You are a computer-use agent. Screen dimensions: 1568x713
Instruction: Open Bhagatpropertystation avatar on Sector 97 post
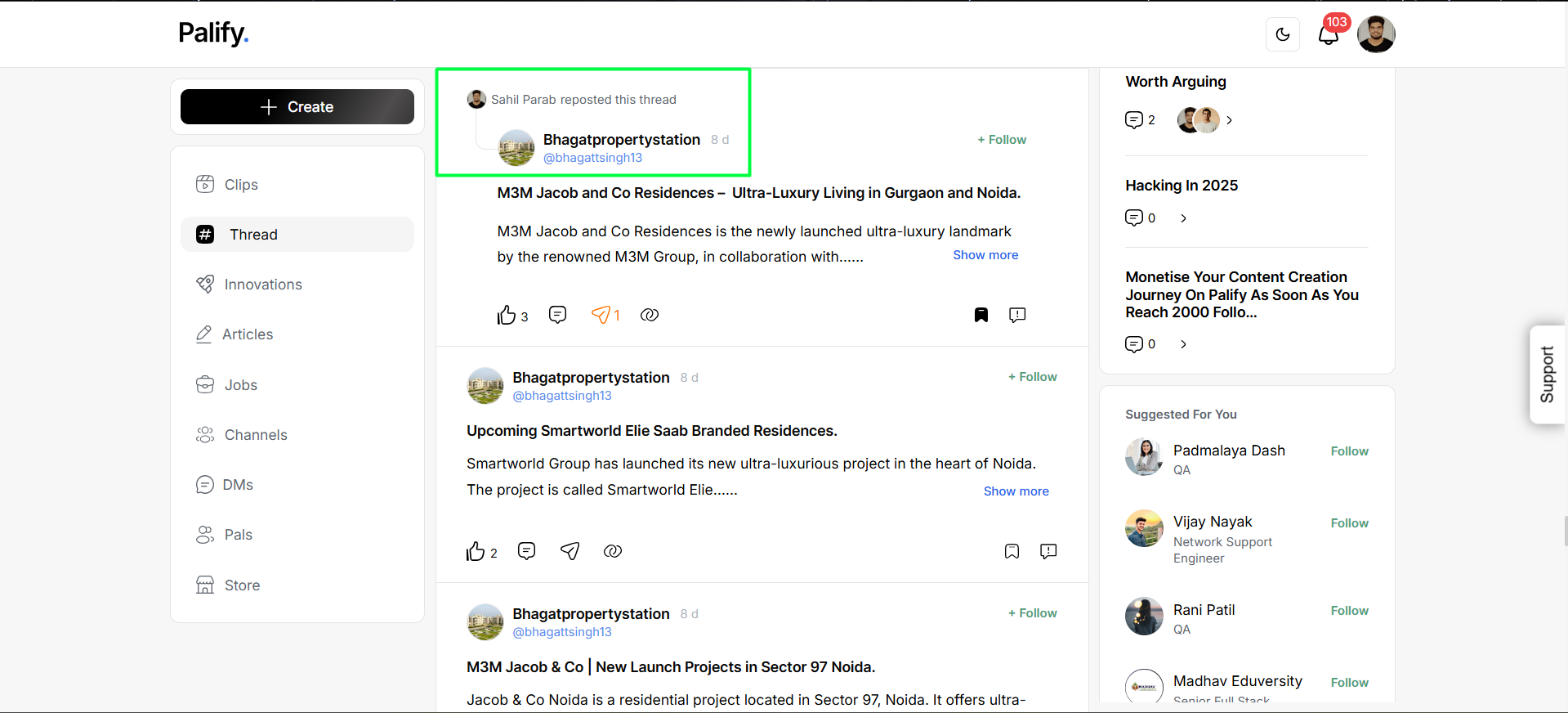click(485, 622)
